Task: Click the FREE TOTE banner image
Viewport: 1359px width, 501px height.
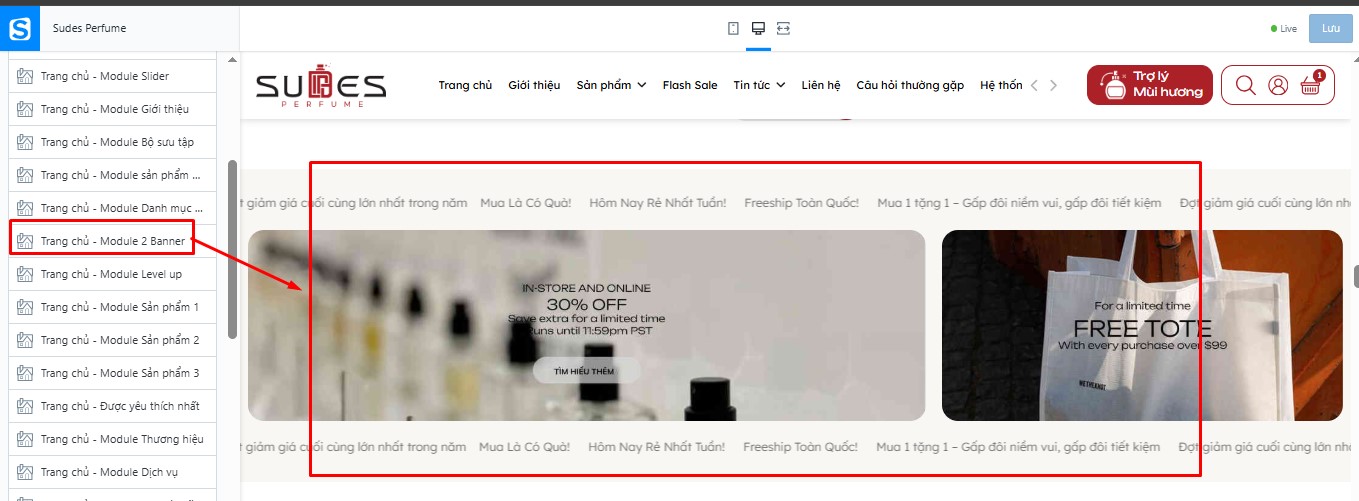Action: coord(1142,325)
